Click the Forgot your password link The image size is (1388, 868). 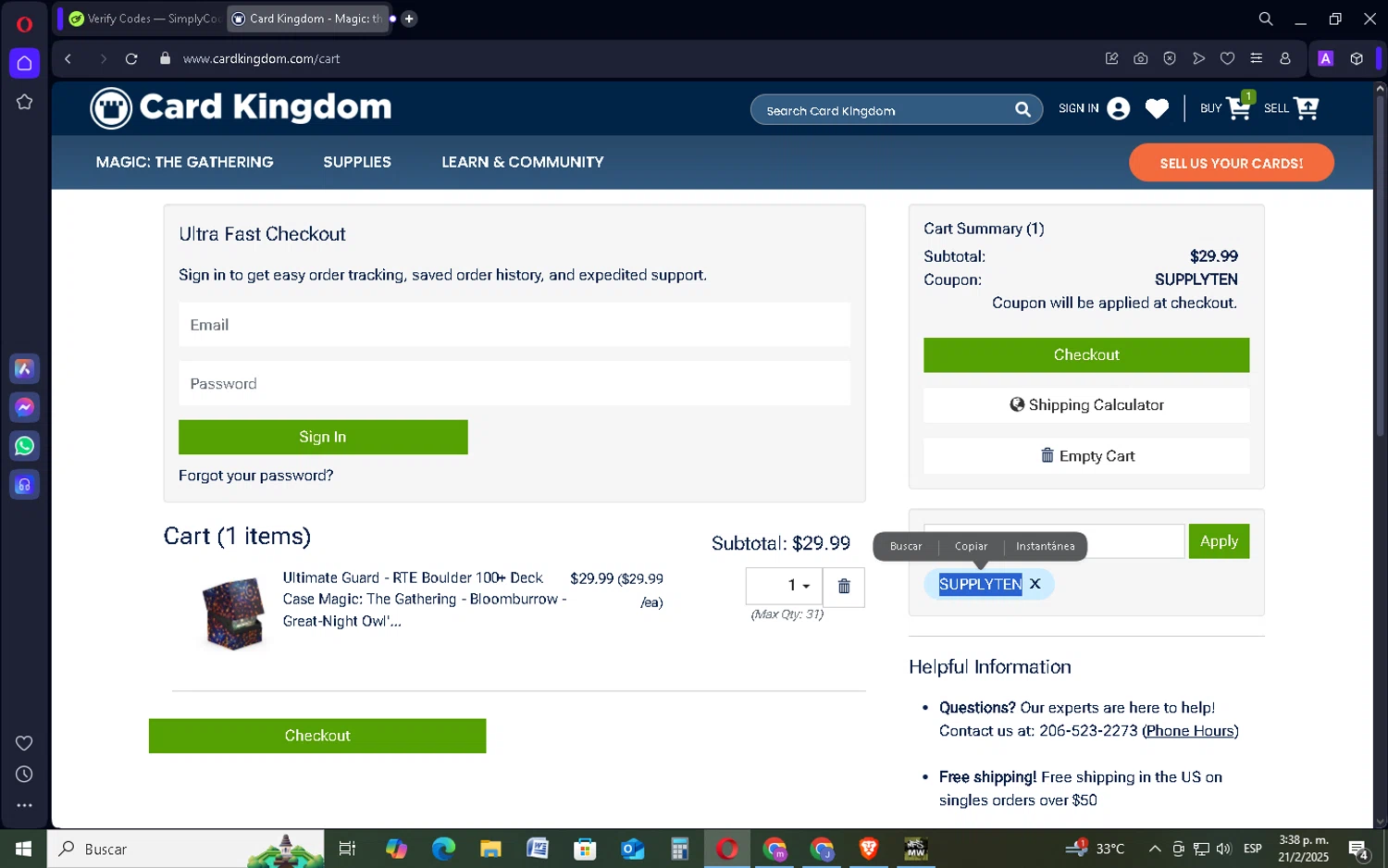[255, 476]
